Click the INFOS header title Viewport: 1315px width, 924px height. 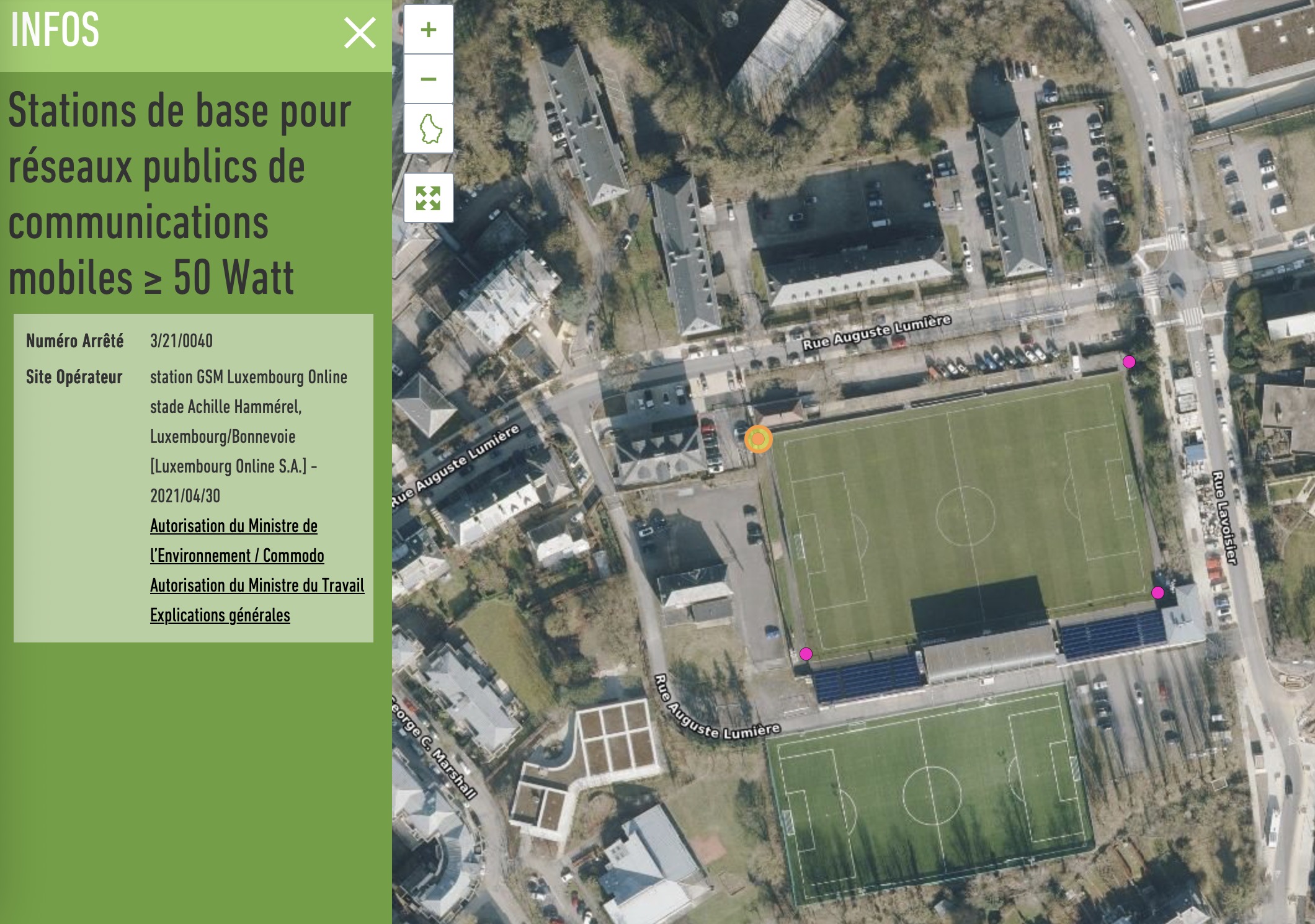[x=55, y=30]
